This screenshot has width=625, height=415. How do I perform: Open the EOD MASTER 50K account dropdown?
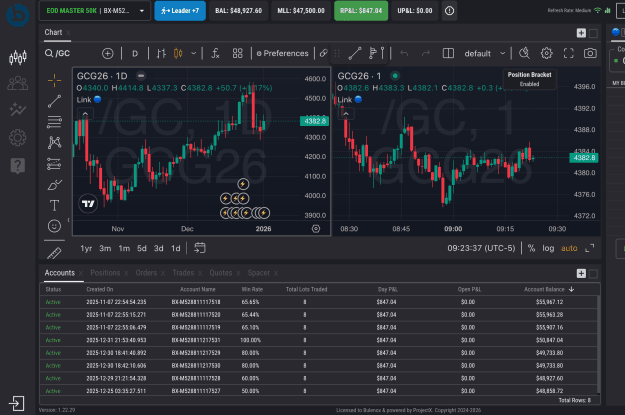point(95,11)
